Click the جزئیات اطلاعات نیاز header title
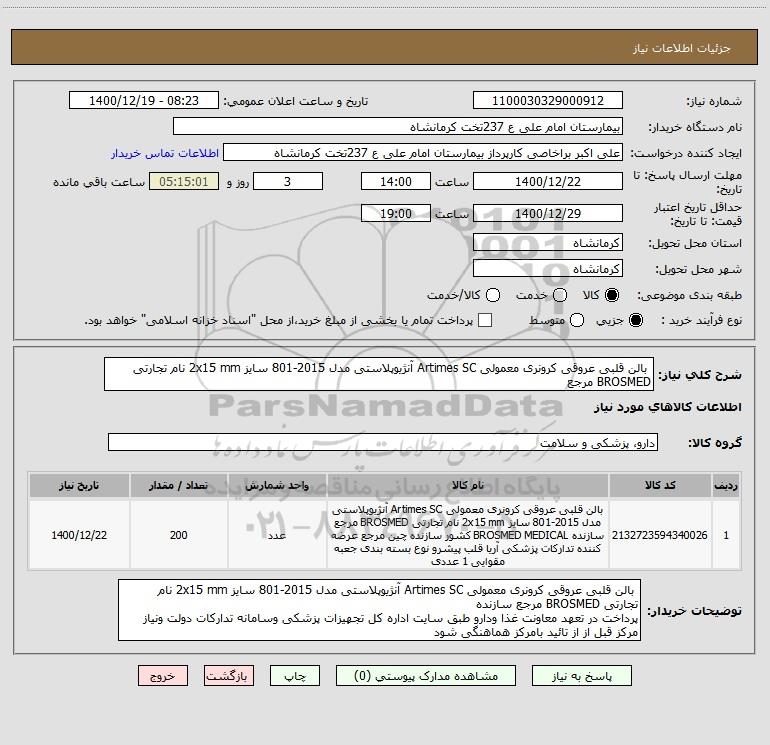The image size is (770, 745). click(682, 48)
